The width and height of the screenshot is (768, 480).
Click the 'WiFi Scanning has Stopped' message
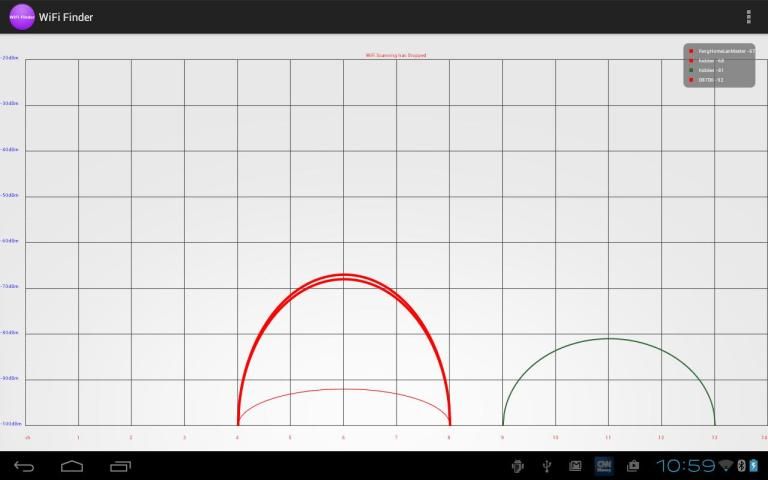tap(396, 55)
